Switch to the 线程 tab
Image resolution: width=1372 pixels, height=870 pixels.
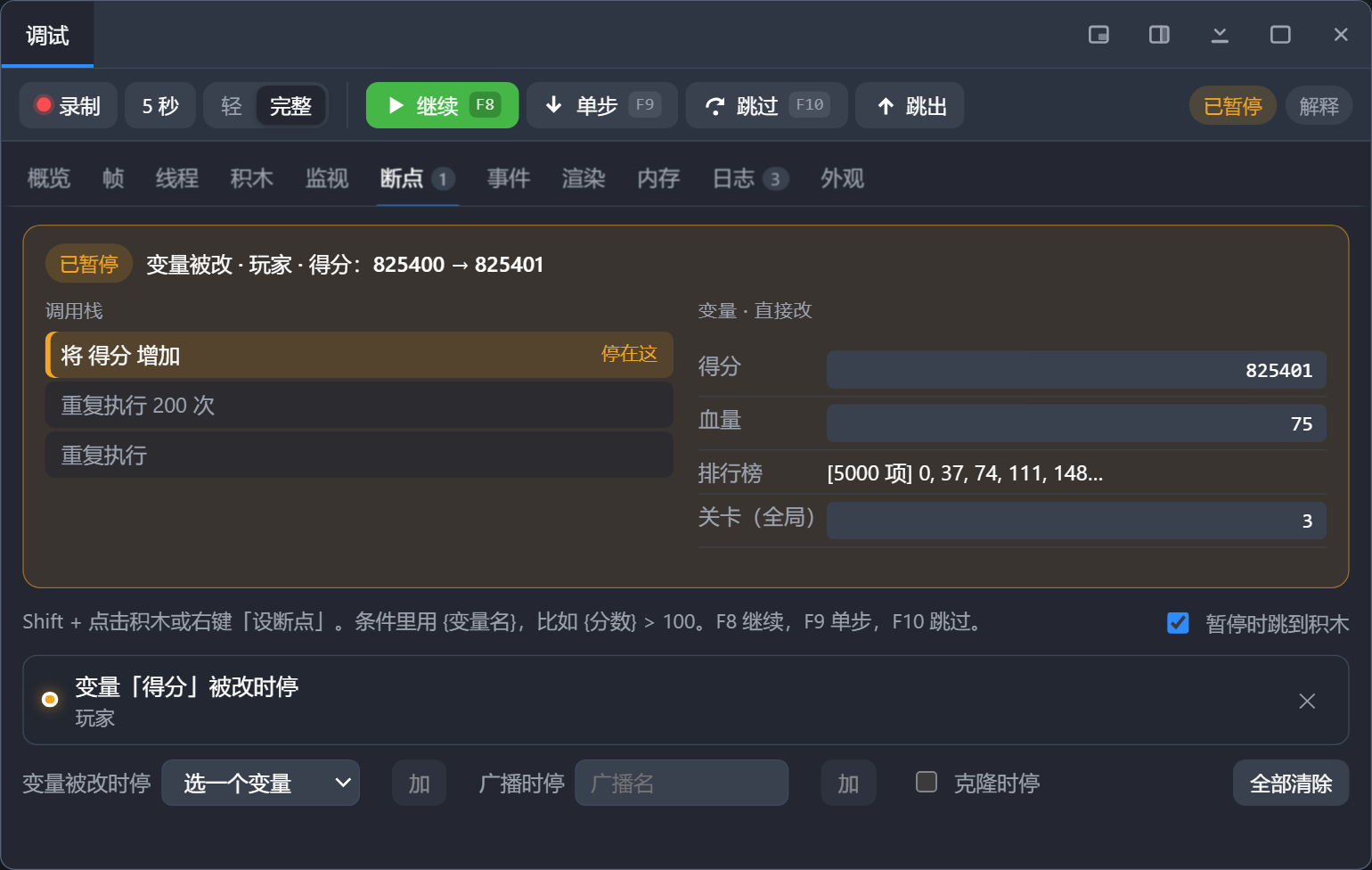177,178
